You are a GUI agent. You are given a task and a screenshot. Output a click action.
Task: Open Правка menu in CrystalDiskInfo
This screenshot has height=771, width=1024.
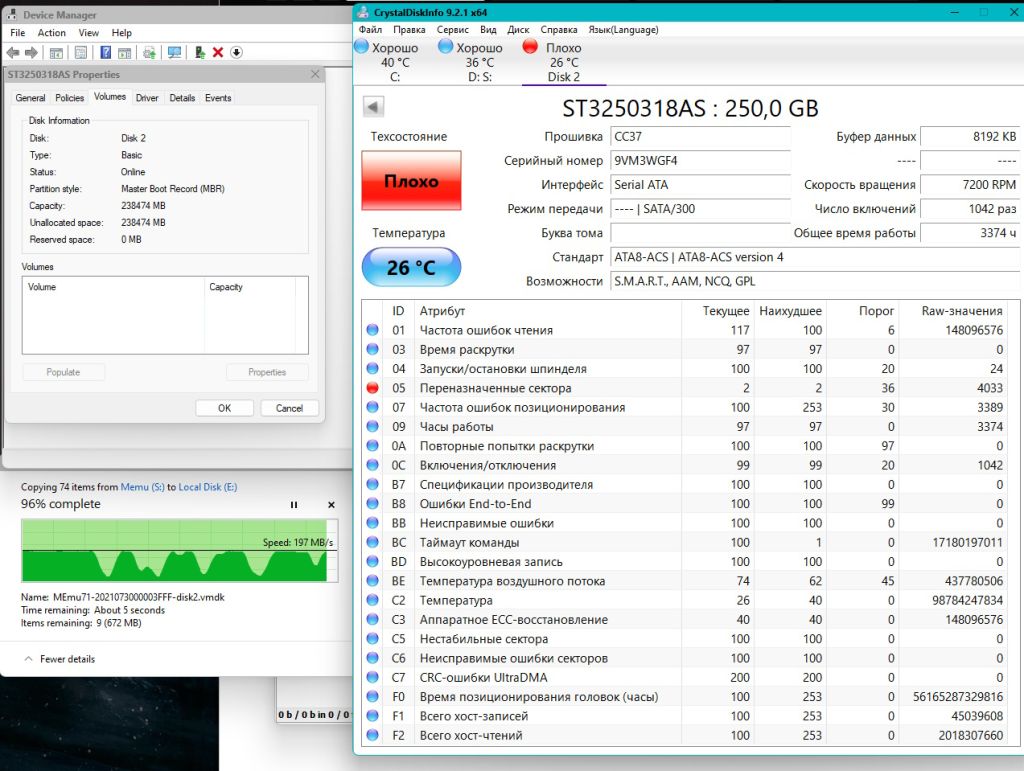[409, 29]
